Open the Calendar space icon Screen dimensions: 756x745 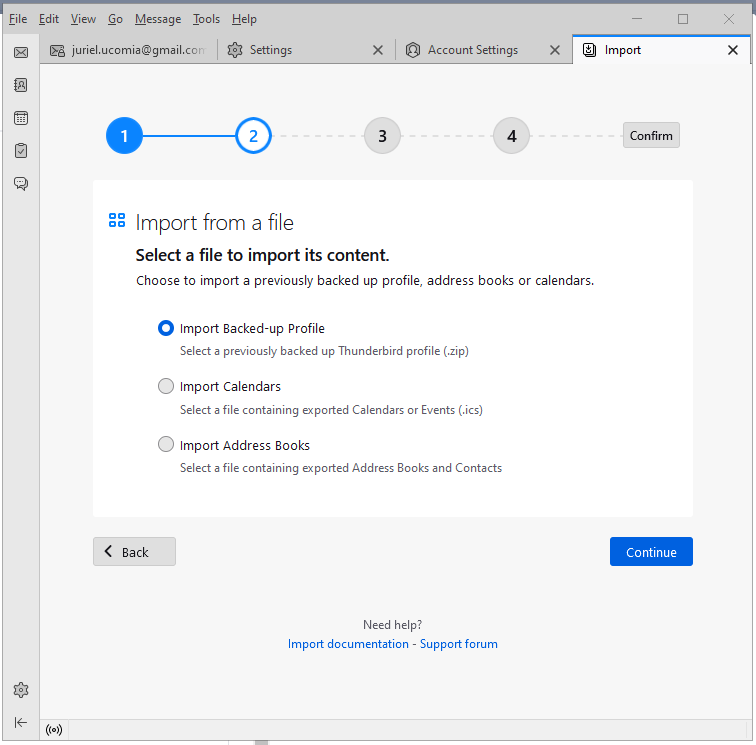pyautogui.click(x=21, y=118)
